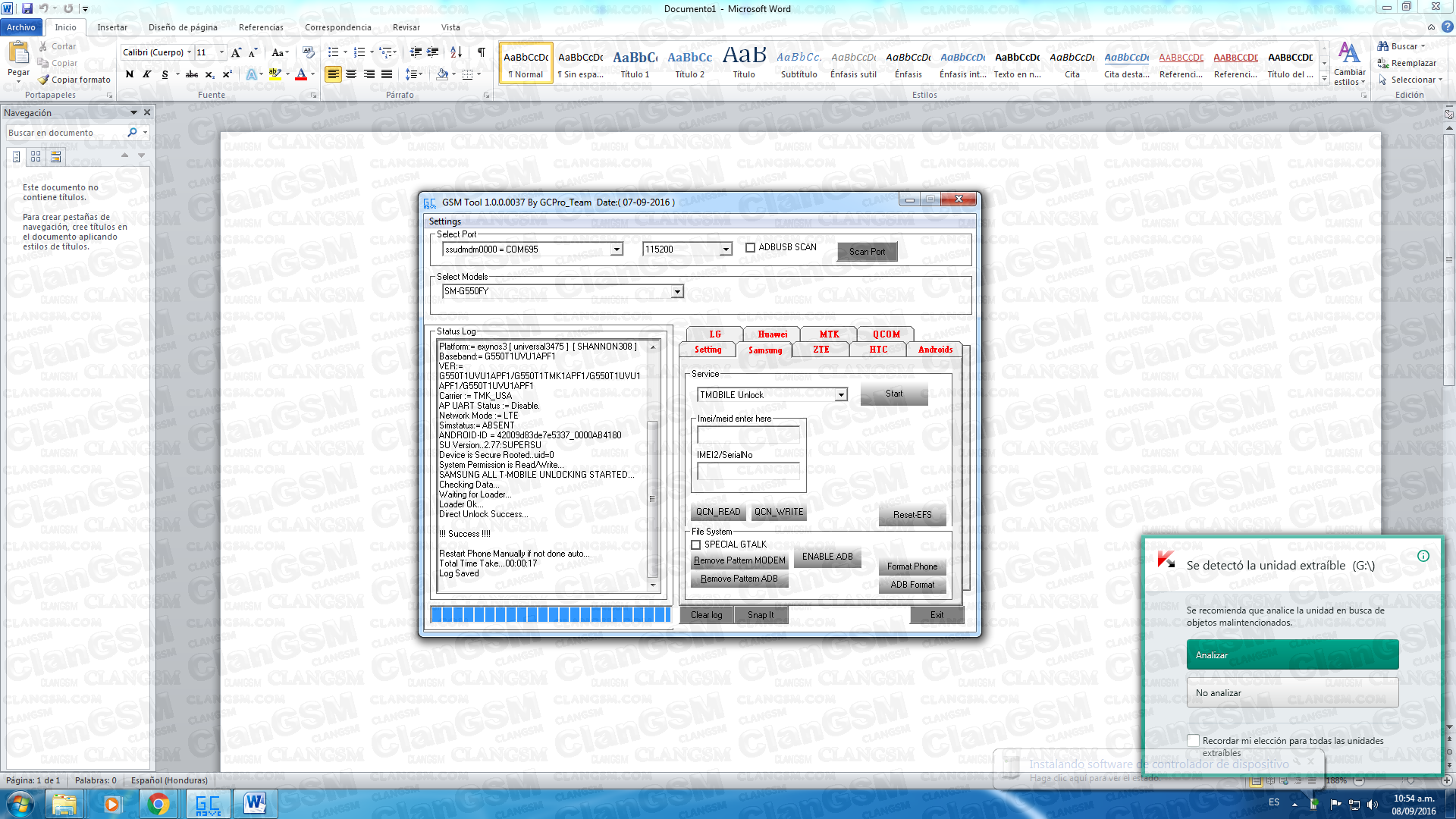Viewport: 1456px width, 819px height.
Task: Select the Título 1 style thumbnail
Action: point(635,63)
